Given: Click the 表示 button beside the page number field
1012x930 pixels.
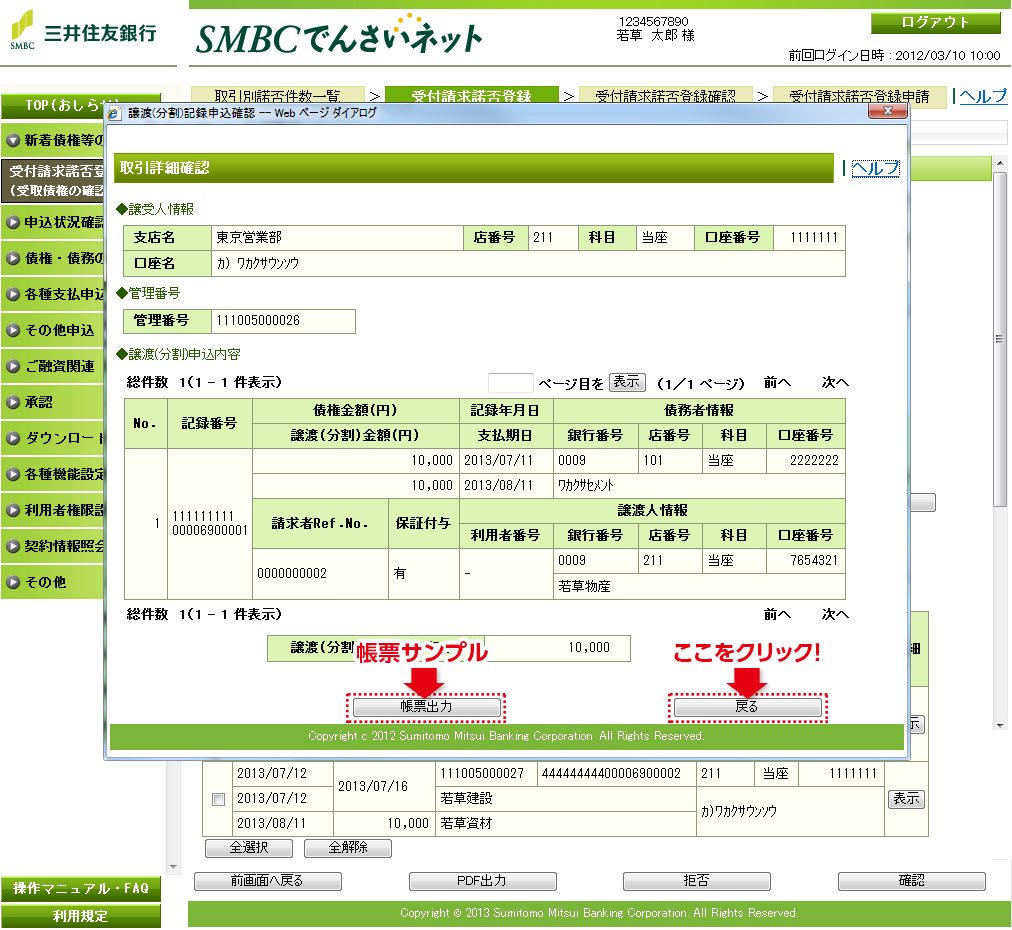Looking at the screenshot, I should pyautogui.click(x=627, y=382).
